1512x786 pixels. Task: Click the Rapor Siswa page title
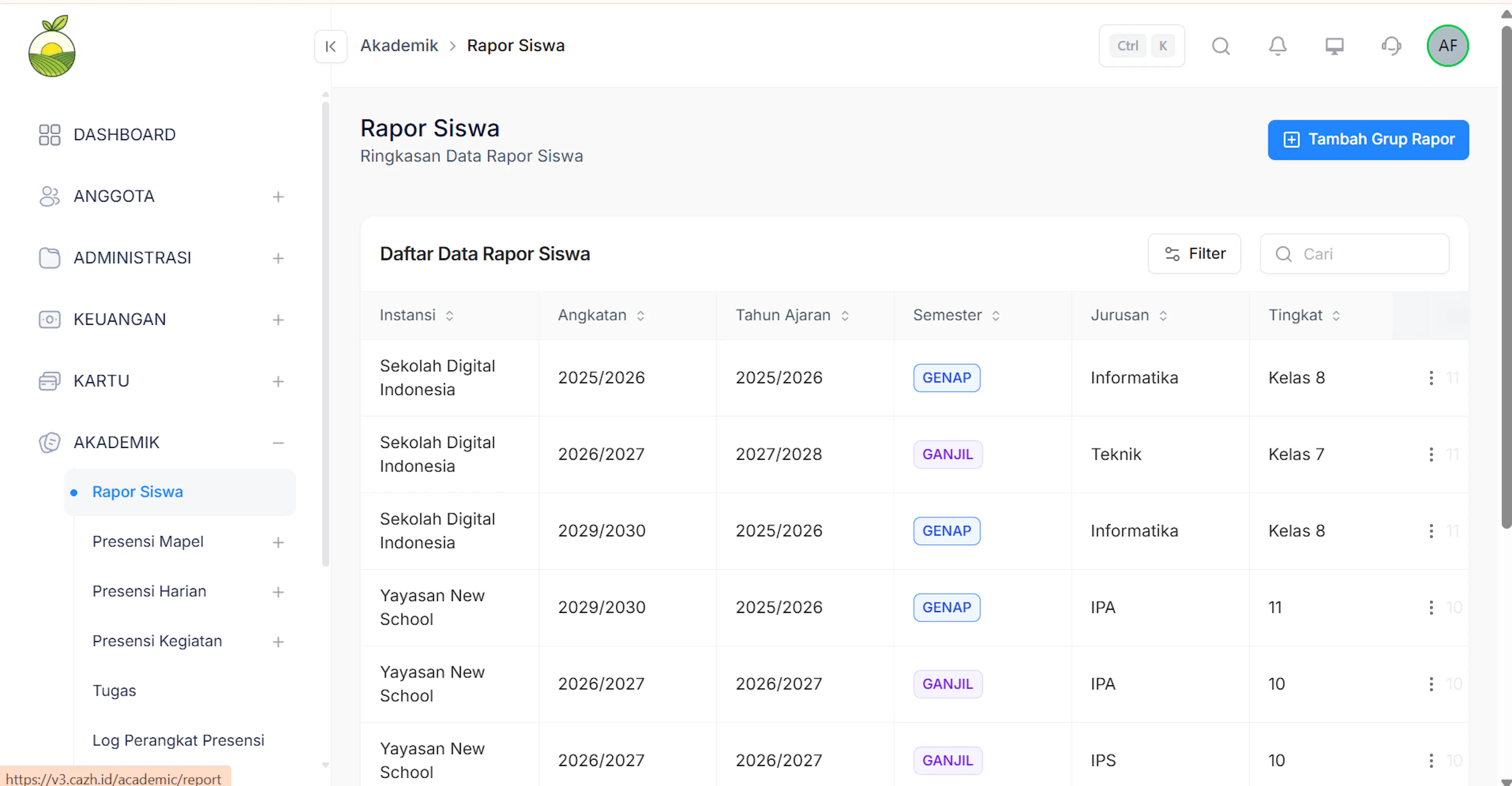(x=430, y=128)
